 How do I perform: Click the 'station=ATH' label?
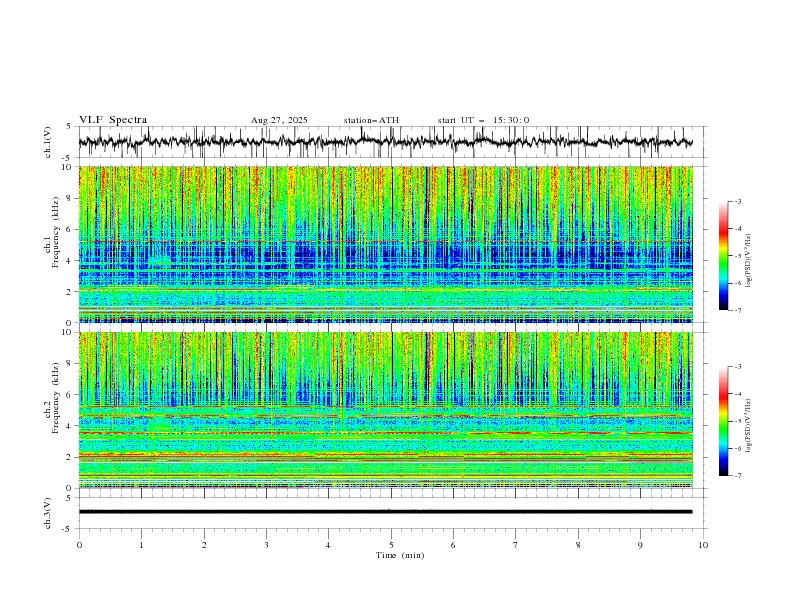pos(371,120)
